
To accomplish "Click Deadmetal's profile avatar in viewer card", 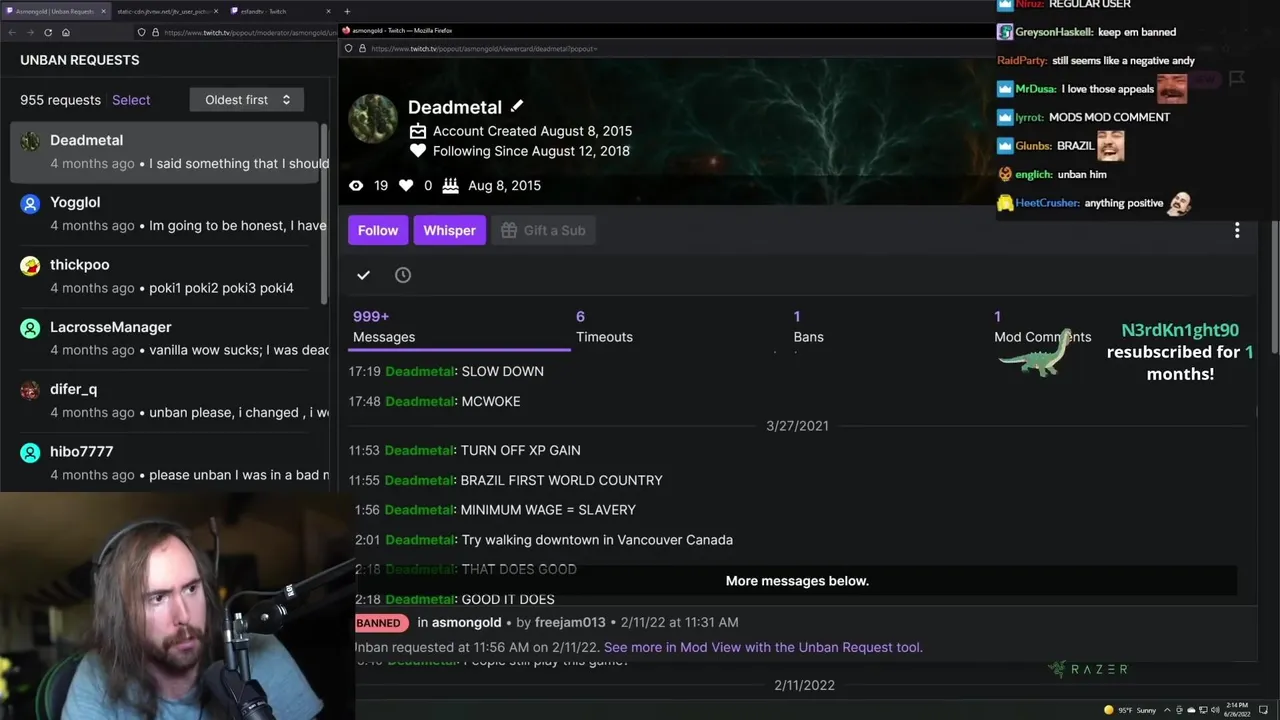I will (x=373, y=119).
